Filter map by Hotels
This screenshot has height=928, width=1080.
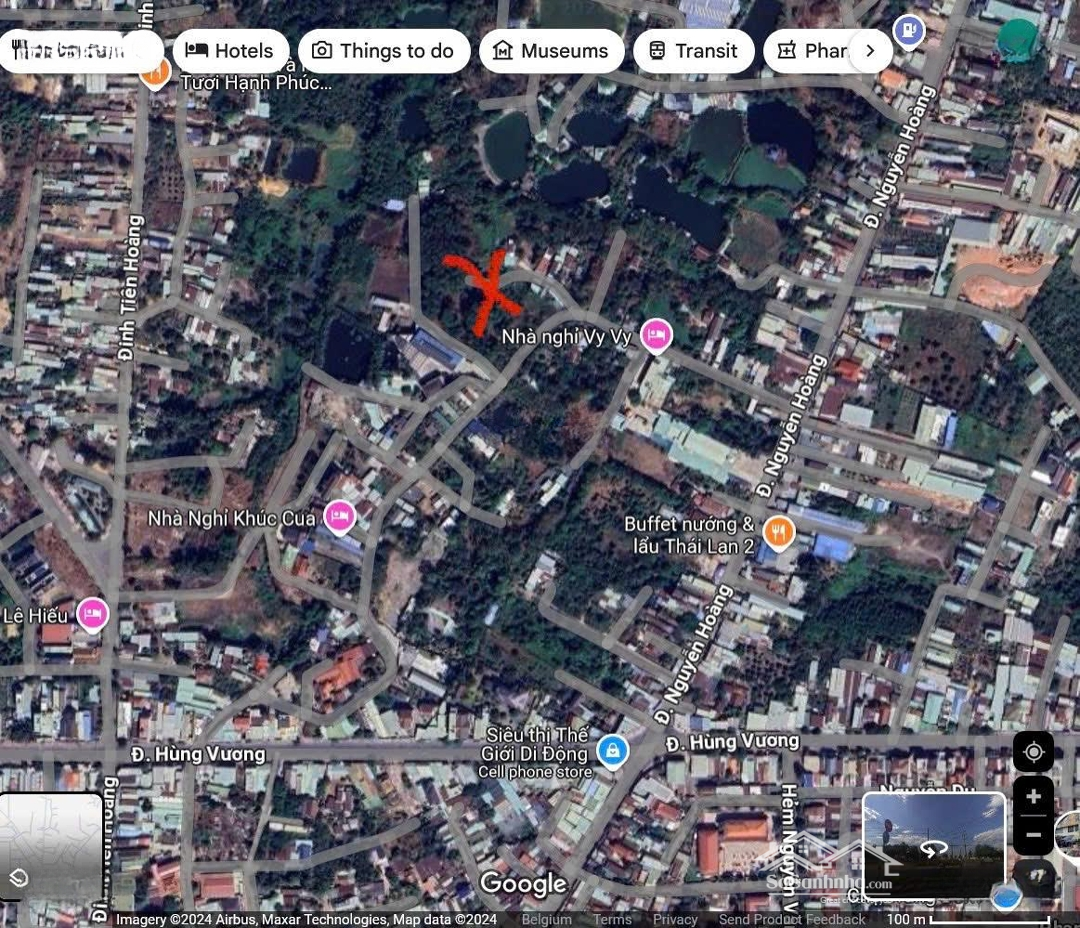pyautogui.click(x=231, y=51)
